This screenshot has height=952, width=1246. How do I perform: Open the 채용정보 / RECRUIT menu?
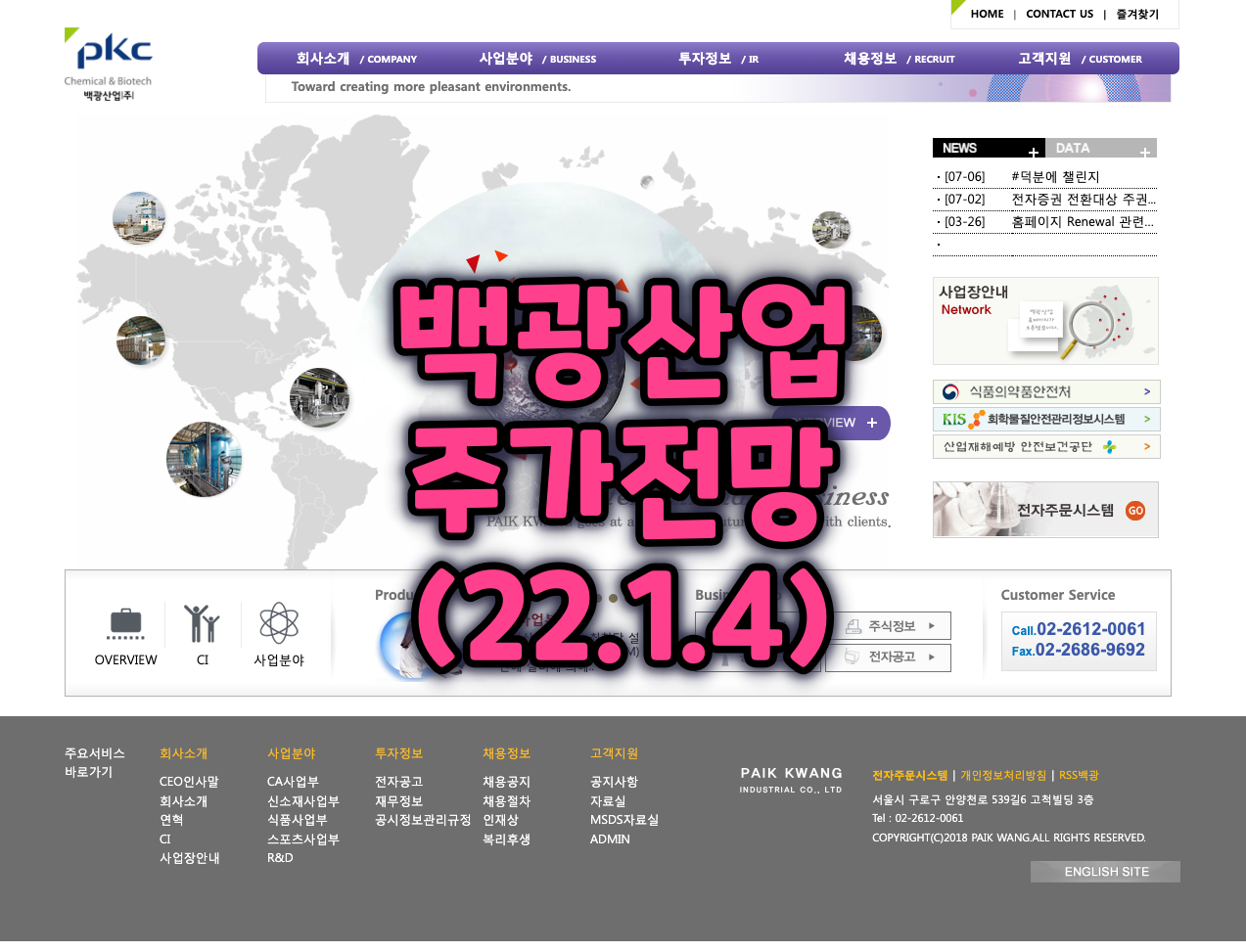click(899, 59)
